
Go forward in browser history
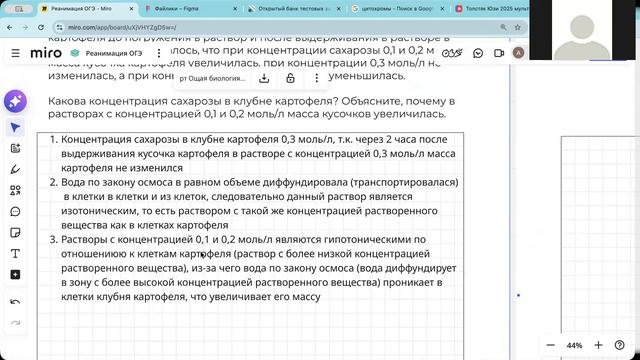[25, 27]
